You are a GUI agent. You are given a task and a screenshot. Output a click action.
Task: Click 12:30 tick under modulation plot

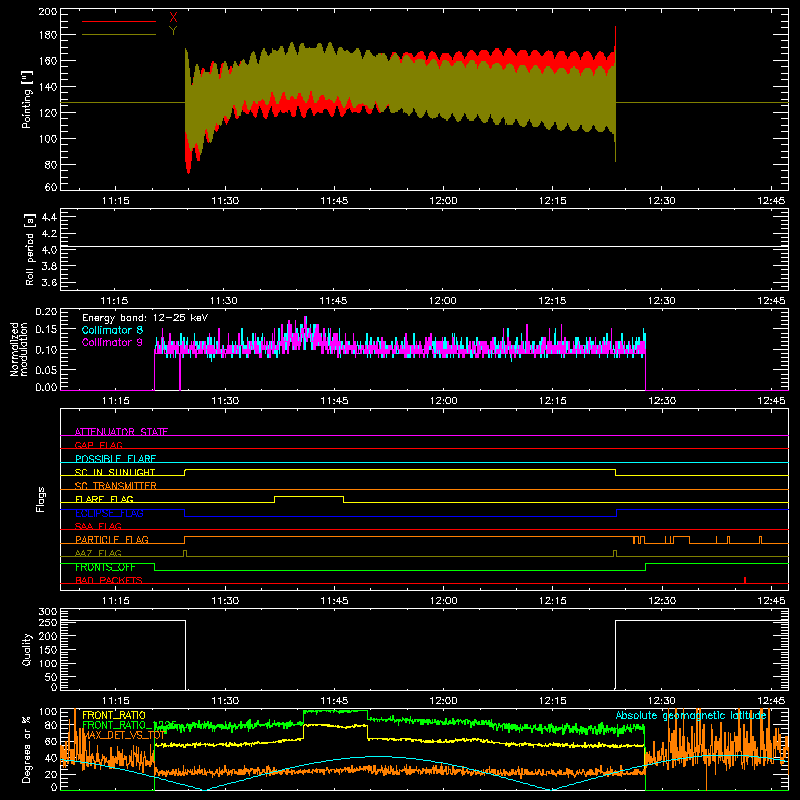click(662, 401)
